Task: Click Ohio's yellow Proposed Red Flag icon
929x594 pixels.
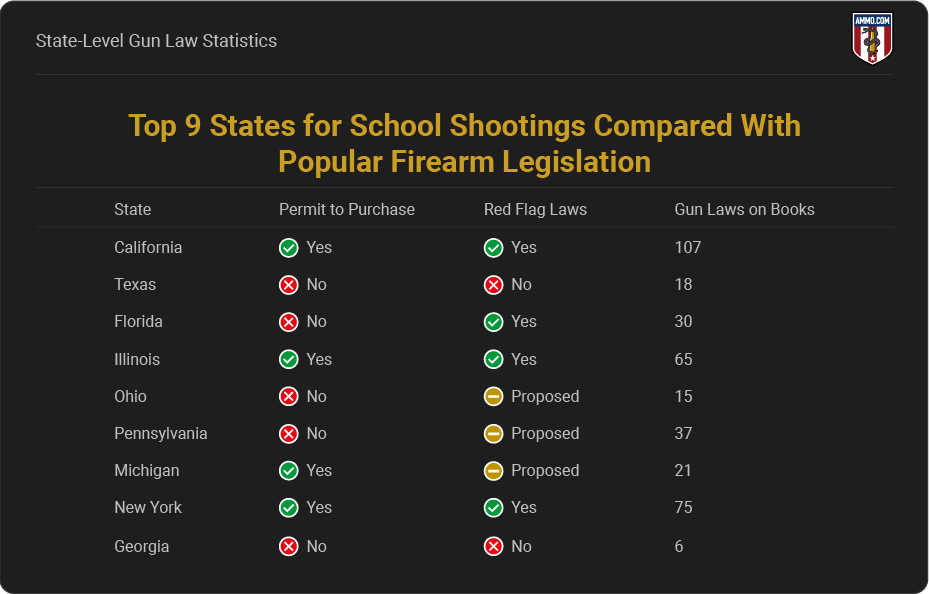Action: (x=494, y=396)
